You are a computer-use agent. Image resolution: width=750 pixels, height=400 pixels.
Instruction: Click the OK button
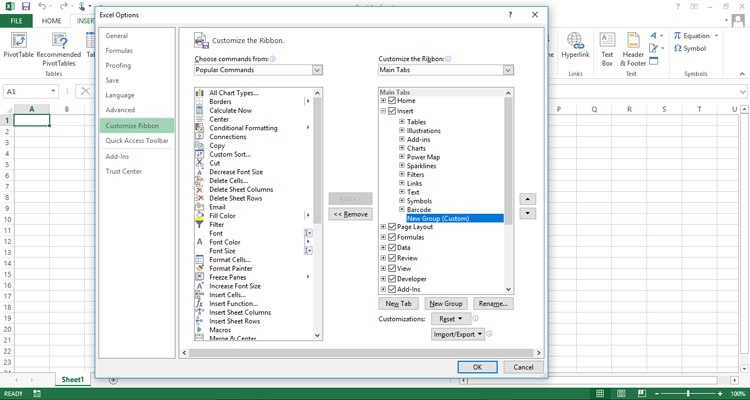tap(477, 367)
